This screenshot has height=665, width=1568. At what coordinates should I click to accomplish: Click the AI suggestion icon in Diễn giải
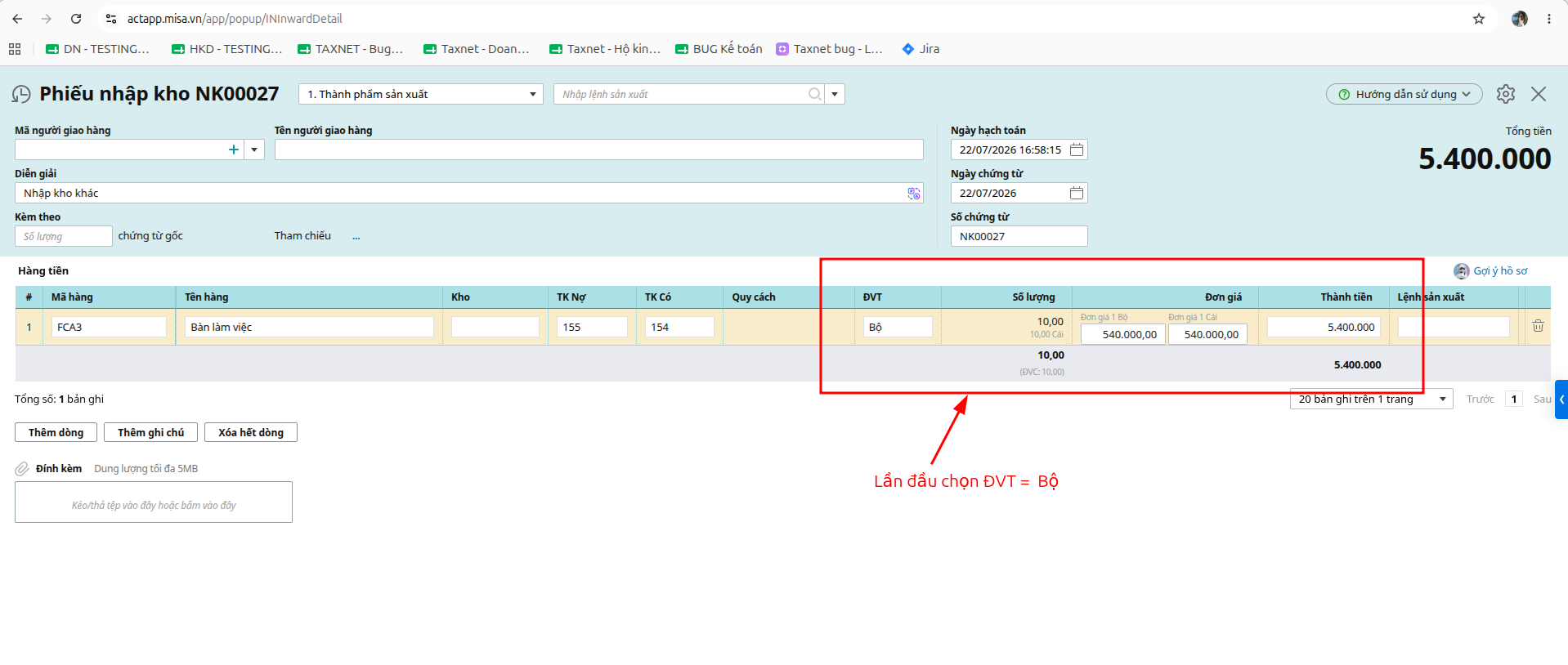tap(914, 193)
